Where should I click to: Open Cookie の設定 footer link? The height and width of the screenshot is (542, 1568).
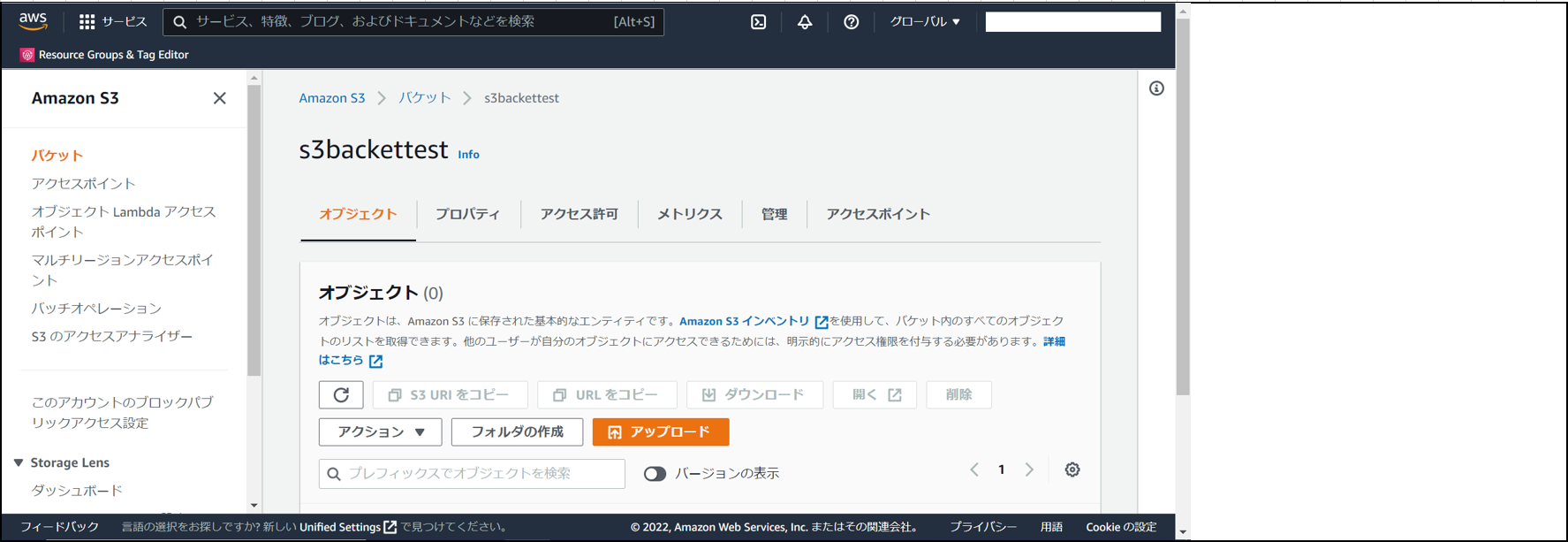pyautogui.click(x=1121, y=527)
